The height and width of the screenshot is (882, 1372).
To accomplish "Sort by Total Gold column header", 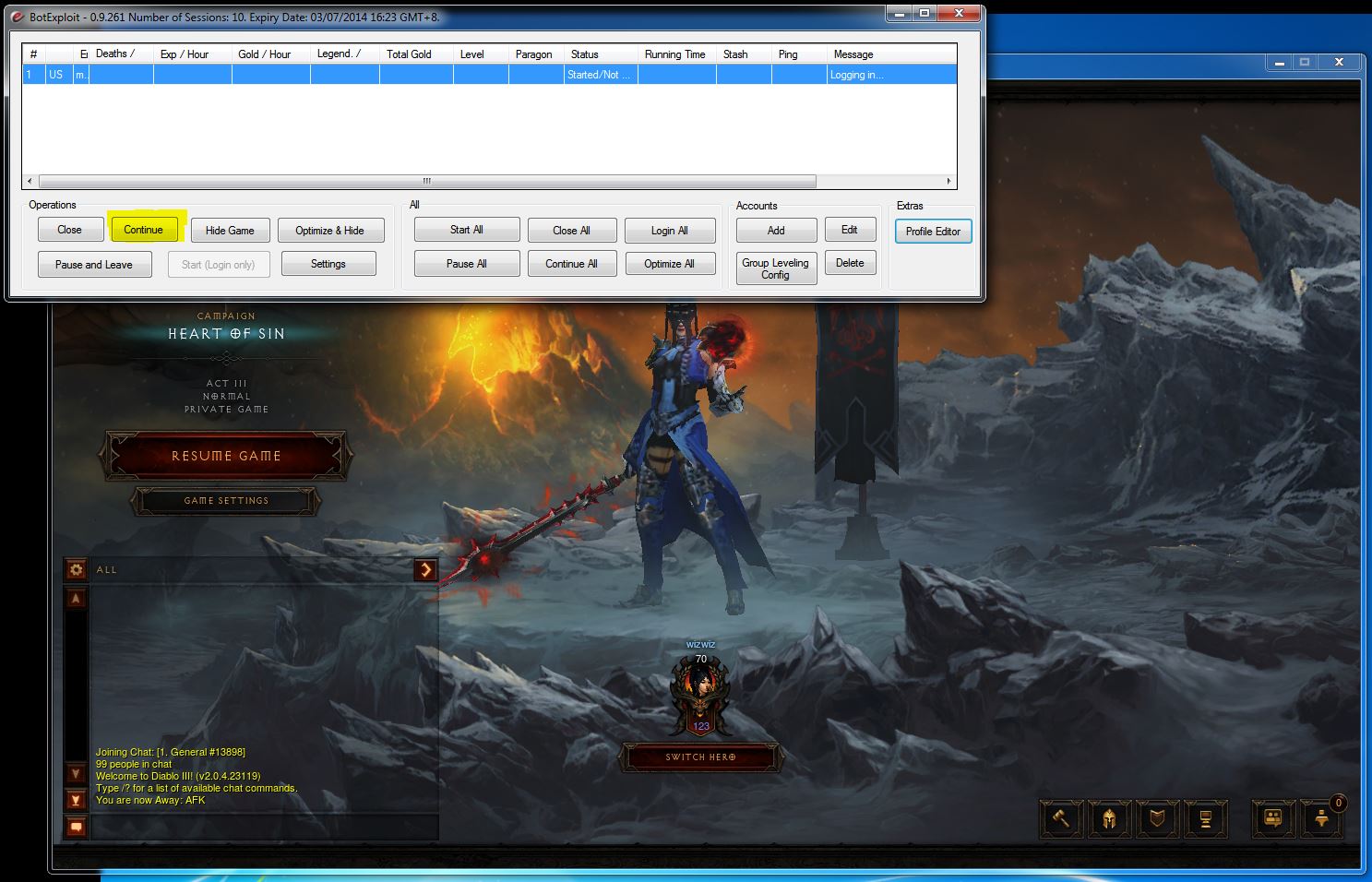I will pos(416,54).
